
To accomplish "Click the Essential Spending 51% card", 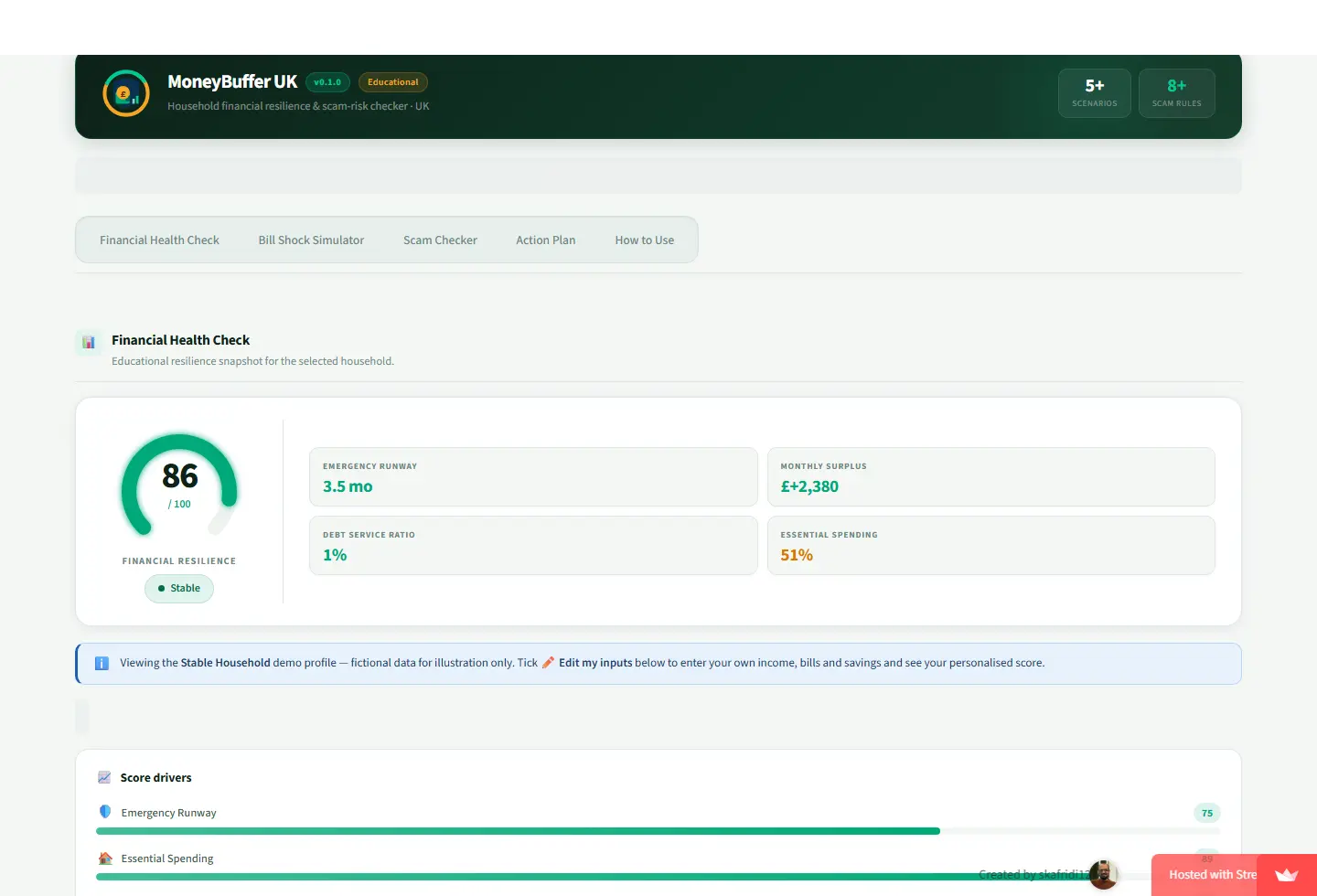I will point(991,546).
